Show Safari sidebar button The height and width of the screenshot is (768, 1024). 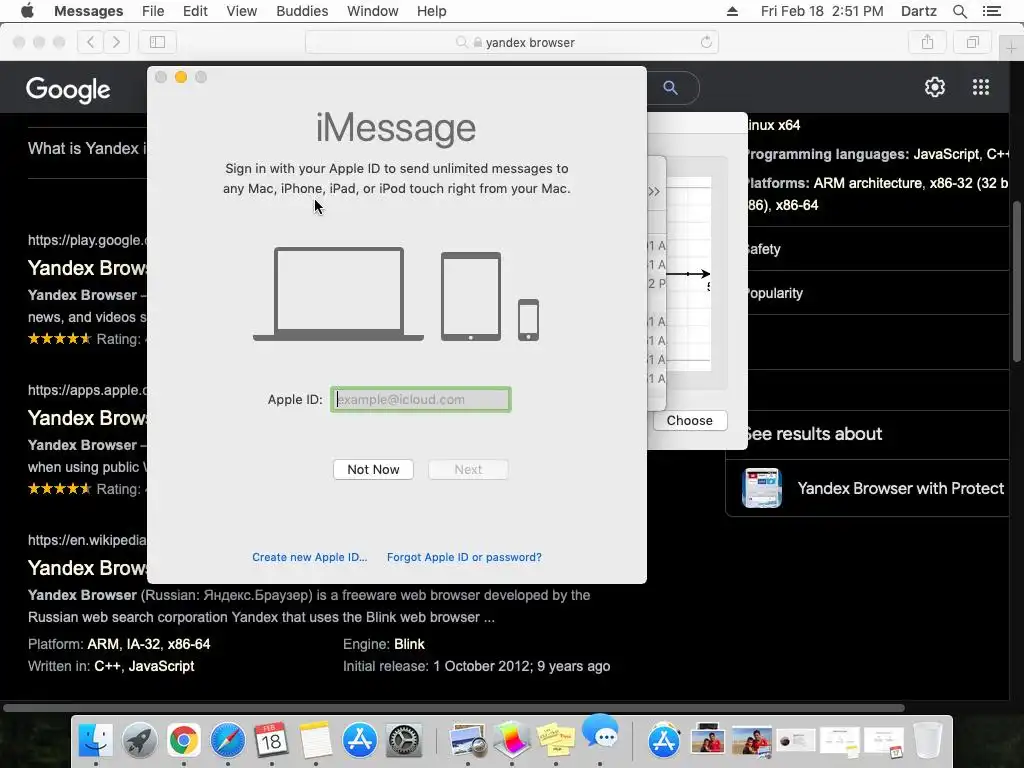coord(157,42)
